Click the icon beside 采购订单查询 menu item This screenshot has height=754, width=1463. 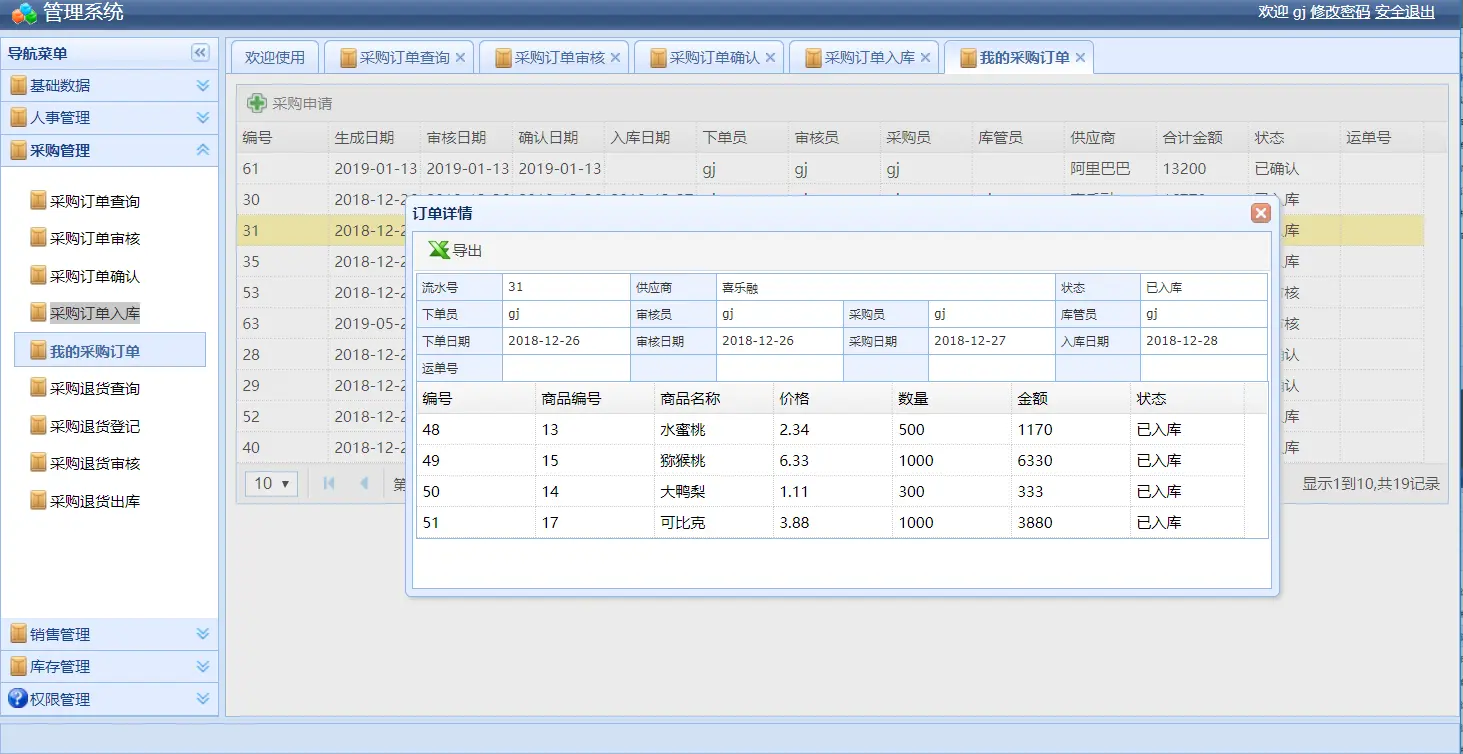[x=38, y=201]
